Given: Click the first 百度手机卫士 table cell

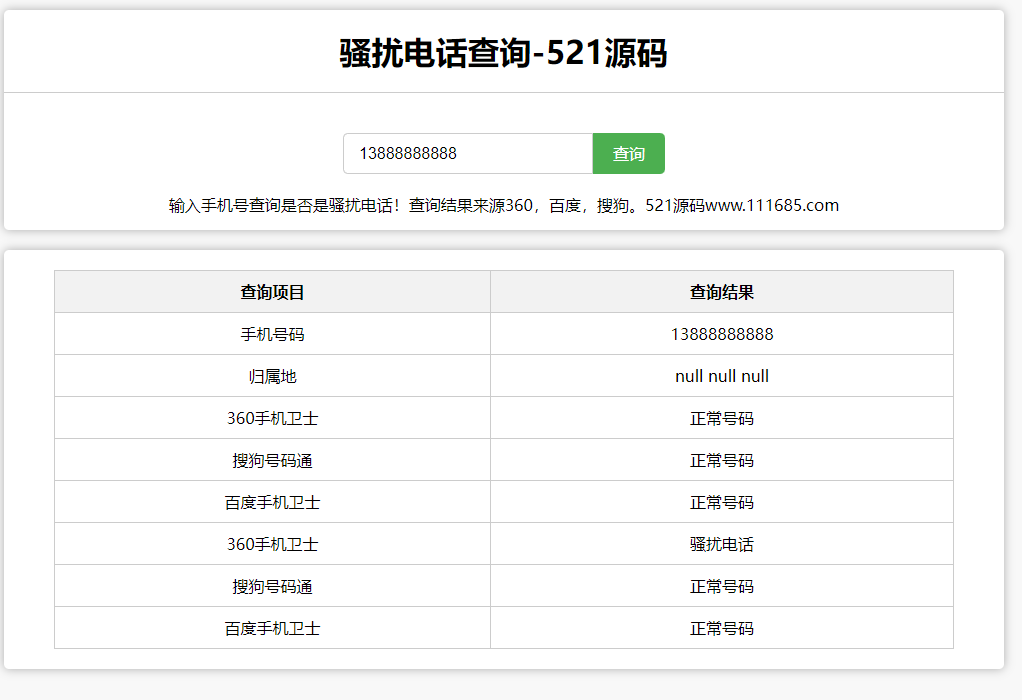Looking at the screenshot, I should [272, 503].
